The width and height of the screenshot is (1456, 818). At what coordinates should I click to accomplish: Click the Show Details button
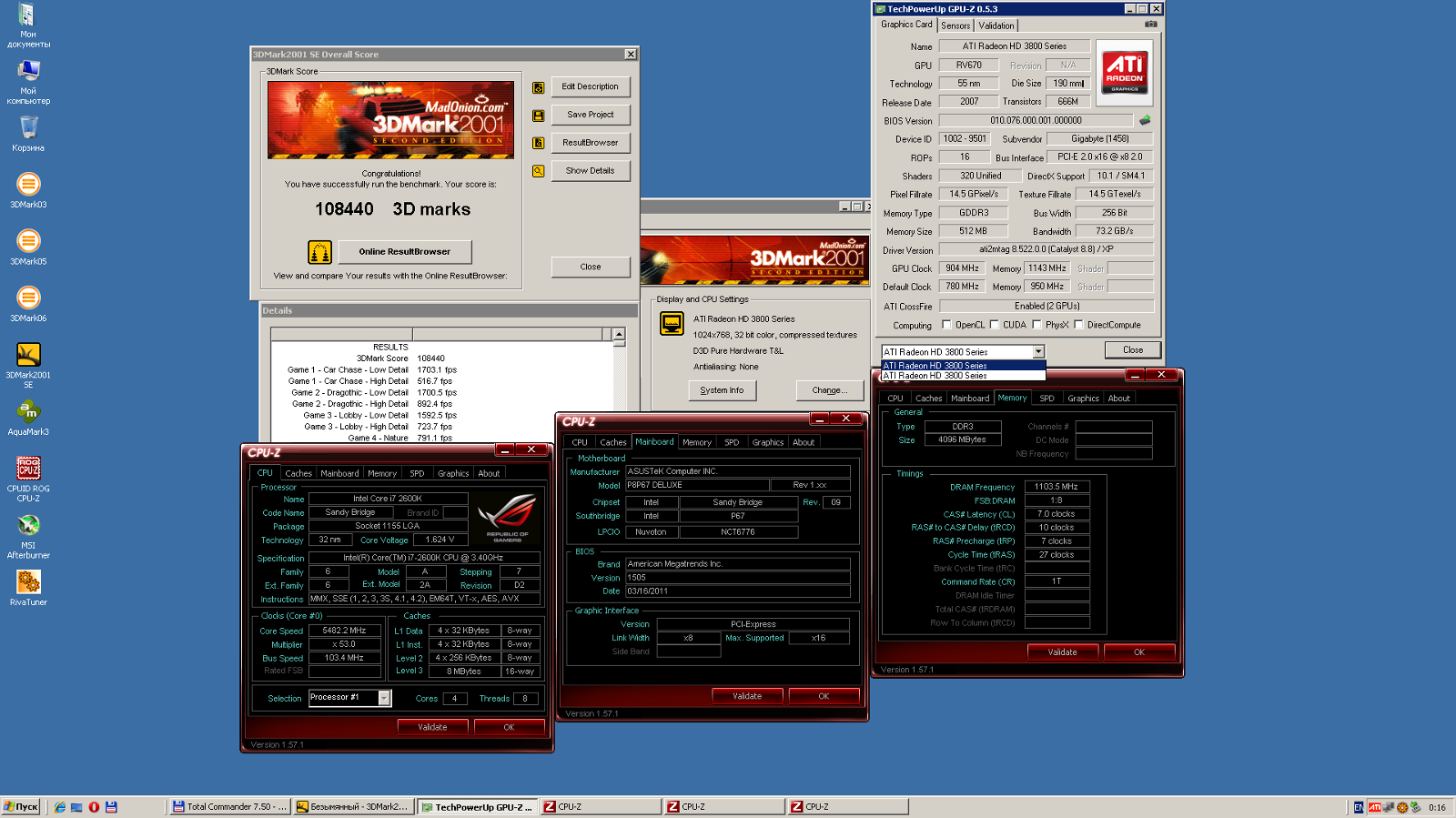[590, 171]
